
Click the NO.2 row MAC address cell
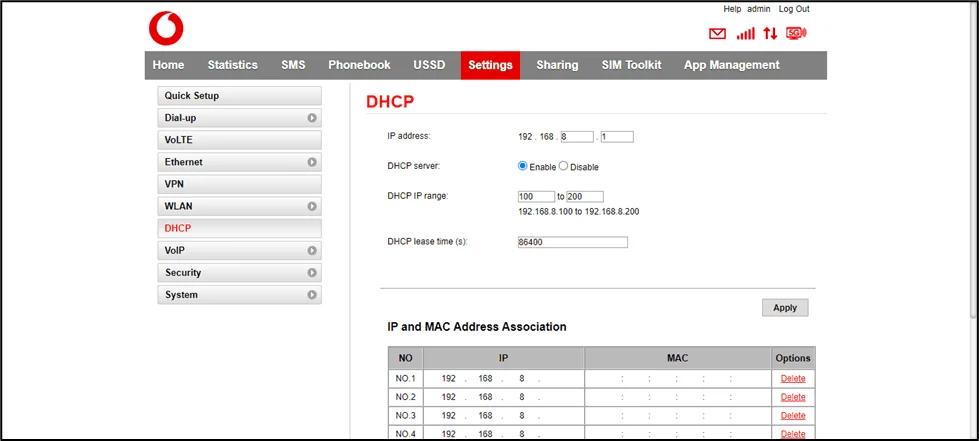(677, 397)
